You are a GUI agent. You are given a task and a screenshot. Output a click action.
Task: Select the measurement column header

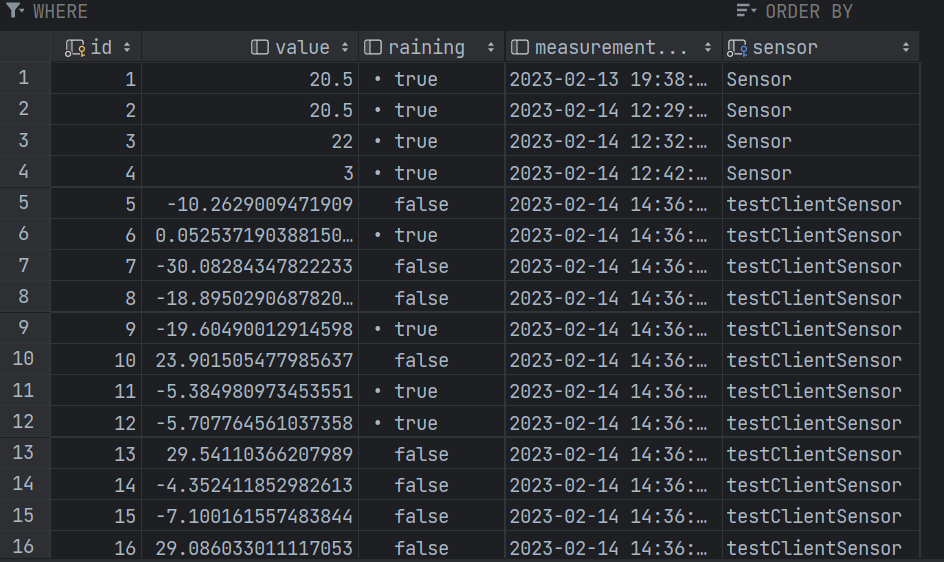(613, 47)
